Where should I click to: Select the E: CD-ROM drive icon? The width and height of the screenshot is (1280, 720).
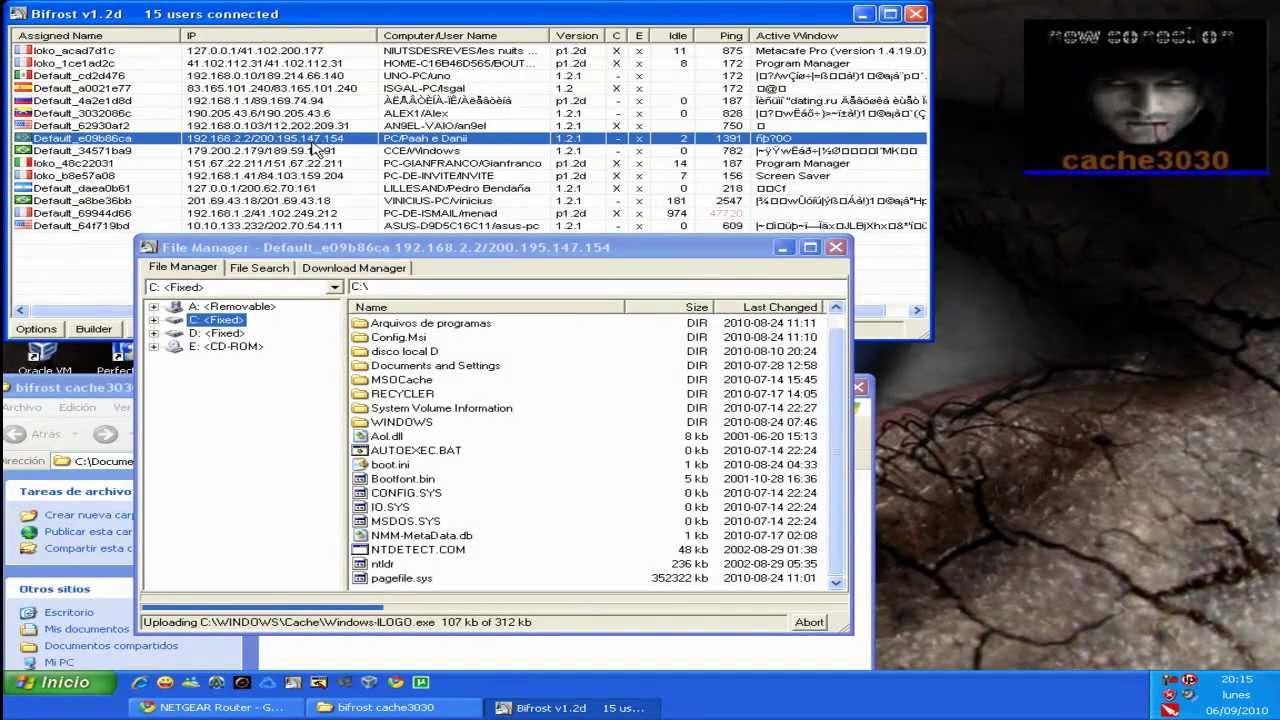pyautogui.click(x=175, y=346)
